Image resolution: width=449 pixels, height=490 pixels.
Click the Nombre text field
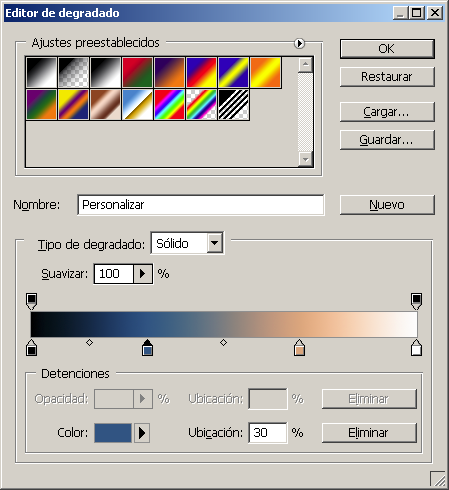[x=201, y=205]
